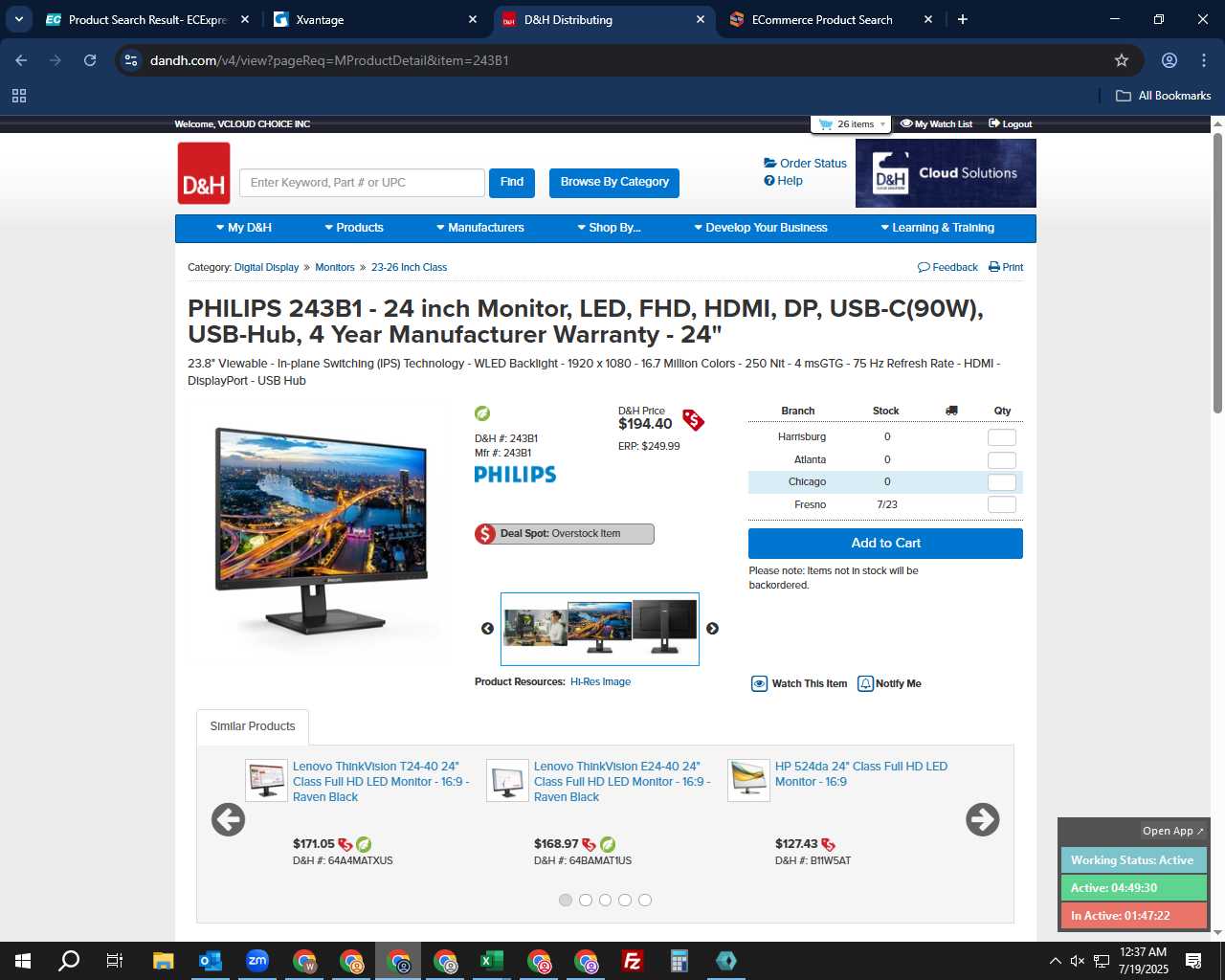Open Outlook from the taskbar

(x=210, y=961)
